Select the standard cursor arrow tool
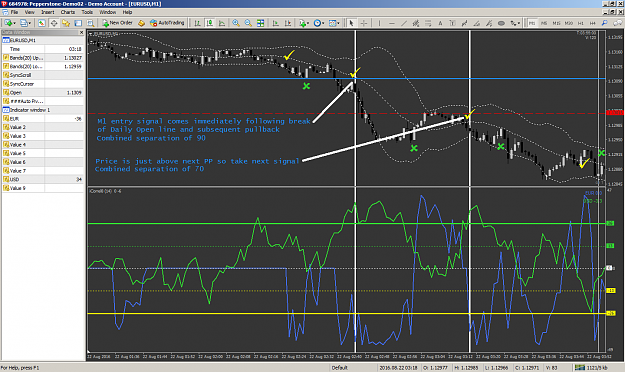Image resolution: width=625 pixels, height=372 pixels. tap(351, 23)
